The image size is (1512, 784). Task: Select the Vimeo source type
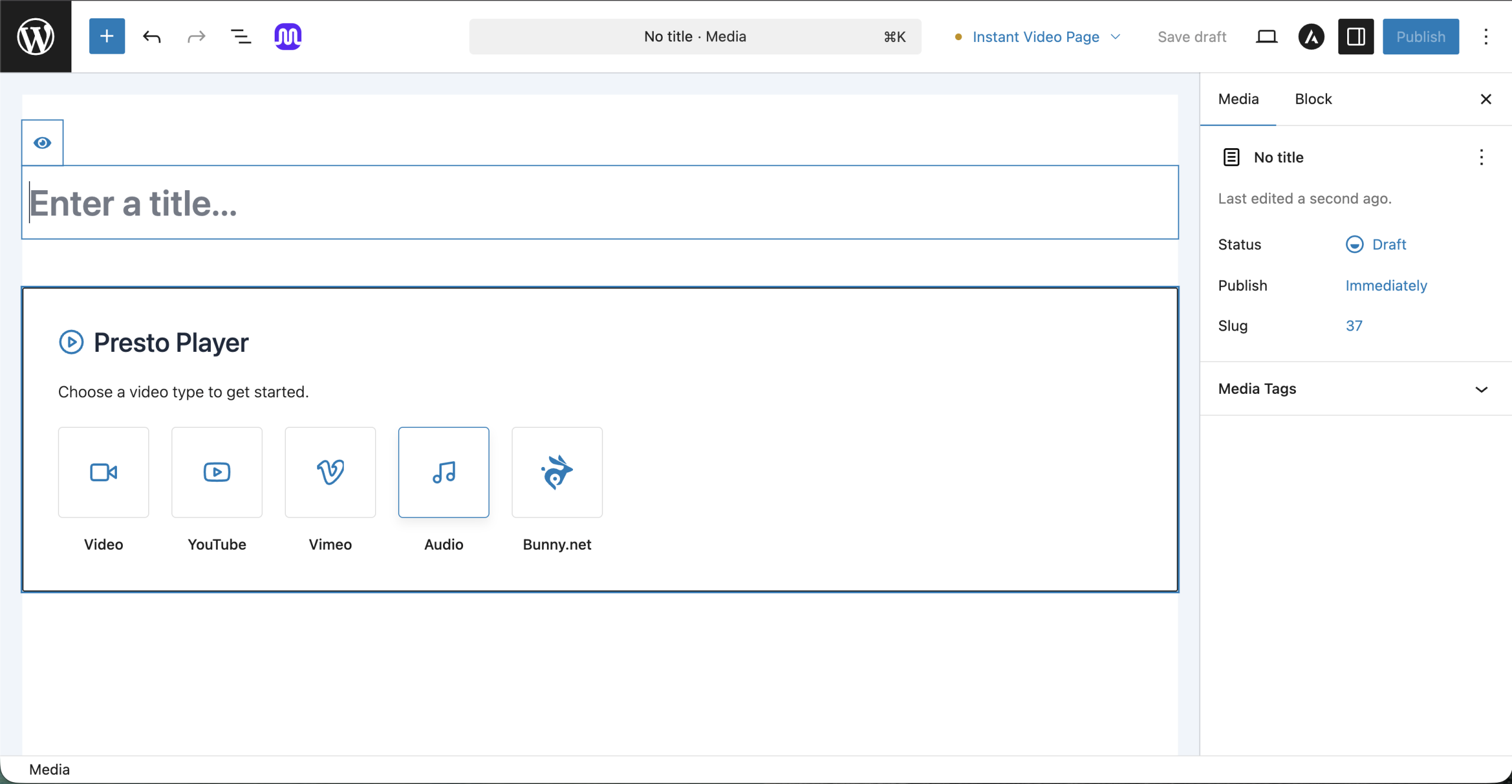pyautogui.click(x=330, y=472)
